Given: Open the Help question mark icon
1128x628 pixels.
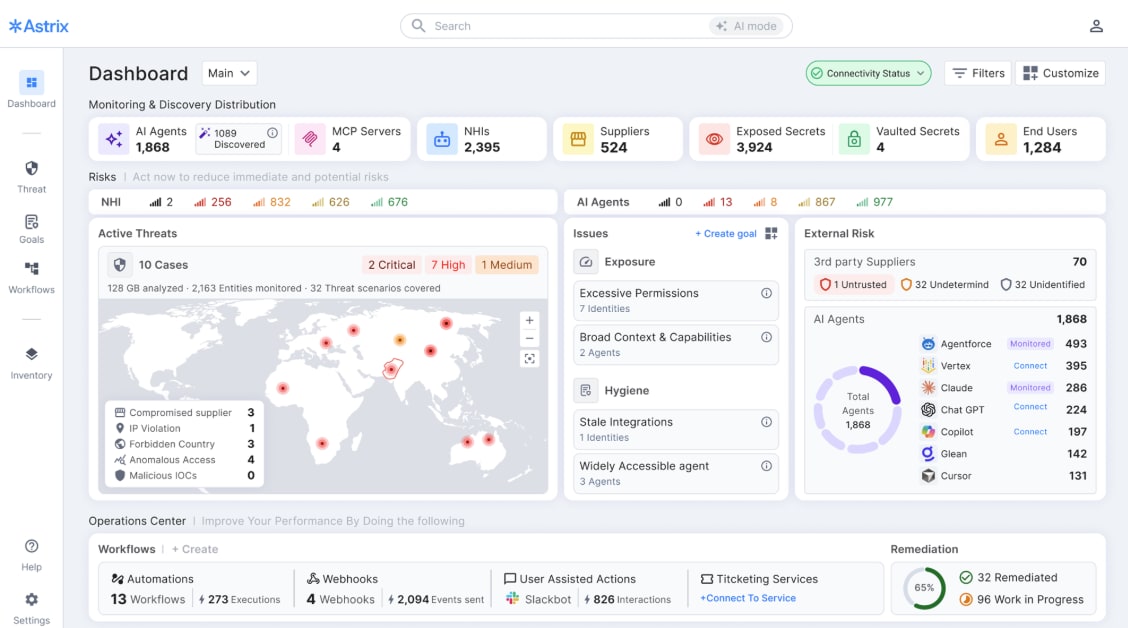Looking at the screenshot, I should coord(32,546).
